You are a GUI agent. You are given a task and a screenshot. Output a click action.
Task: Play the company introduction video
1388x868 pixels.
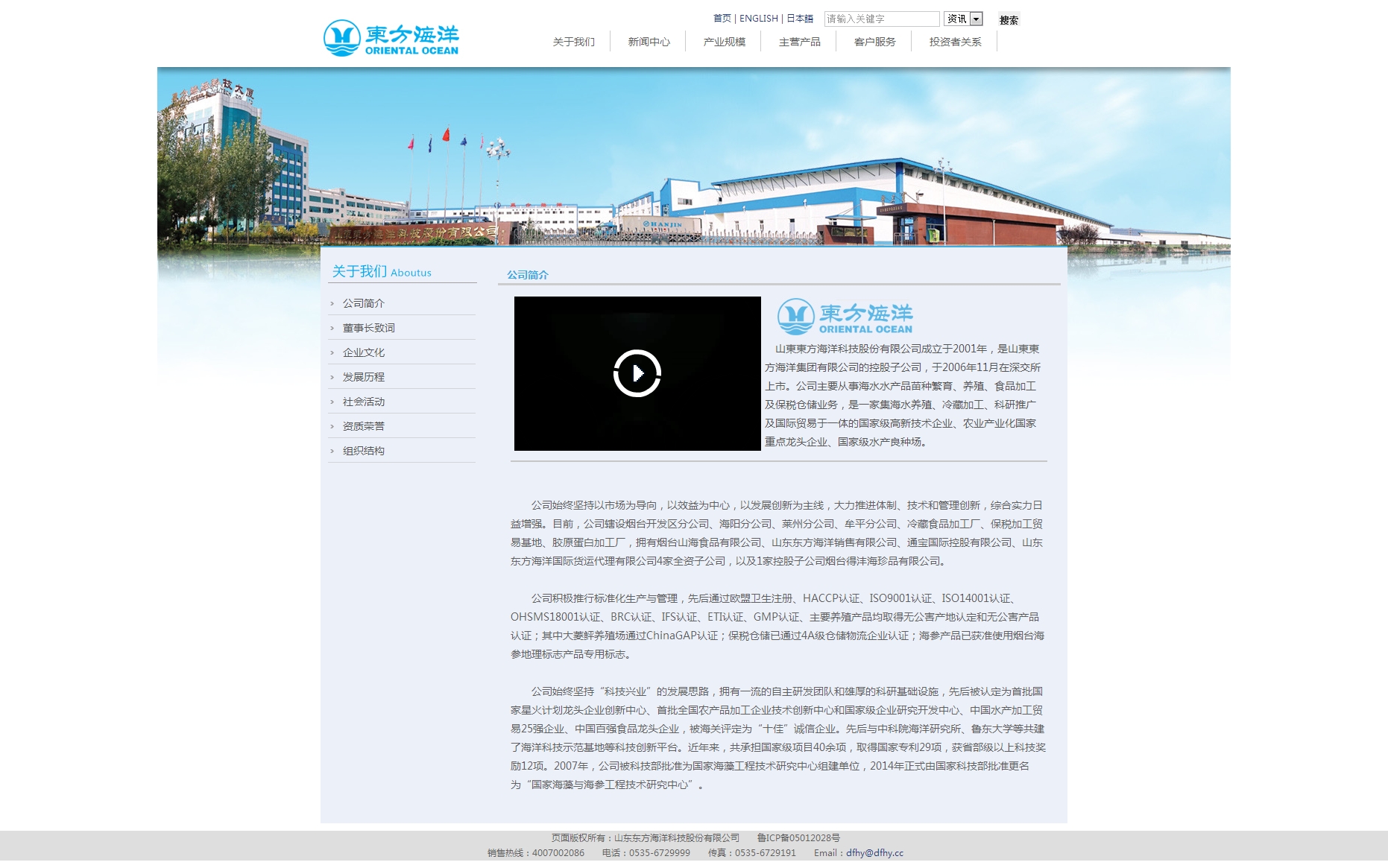pos(637,373)
